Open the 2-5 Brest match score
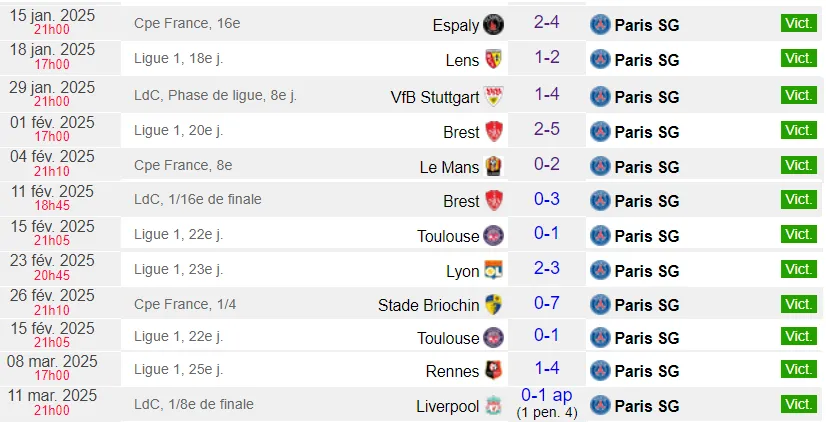826x422 pixels. (546, 129)
